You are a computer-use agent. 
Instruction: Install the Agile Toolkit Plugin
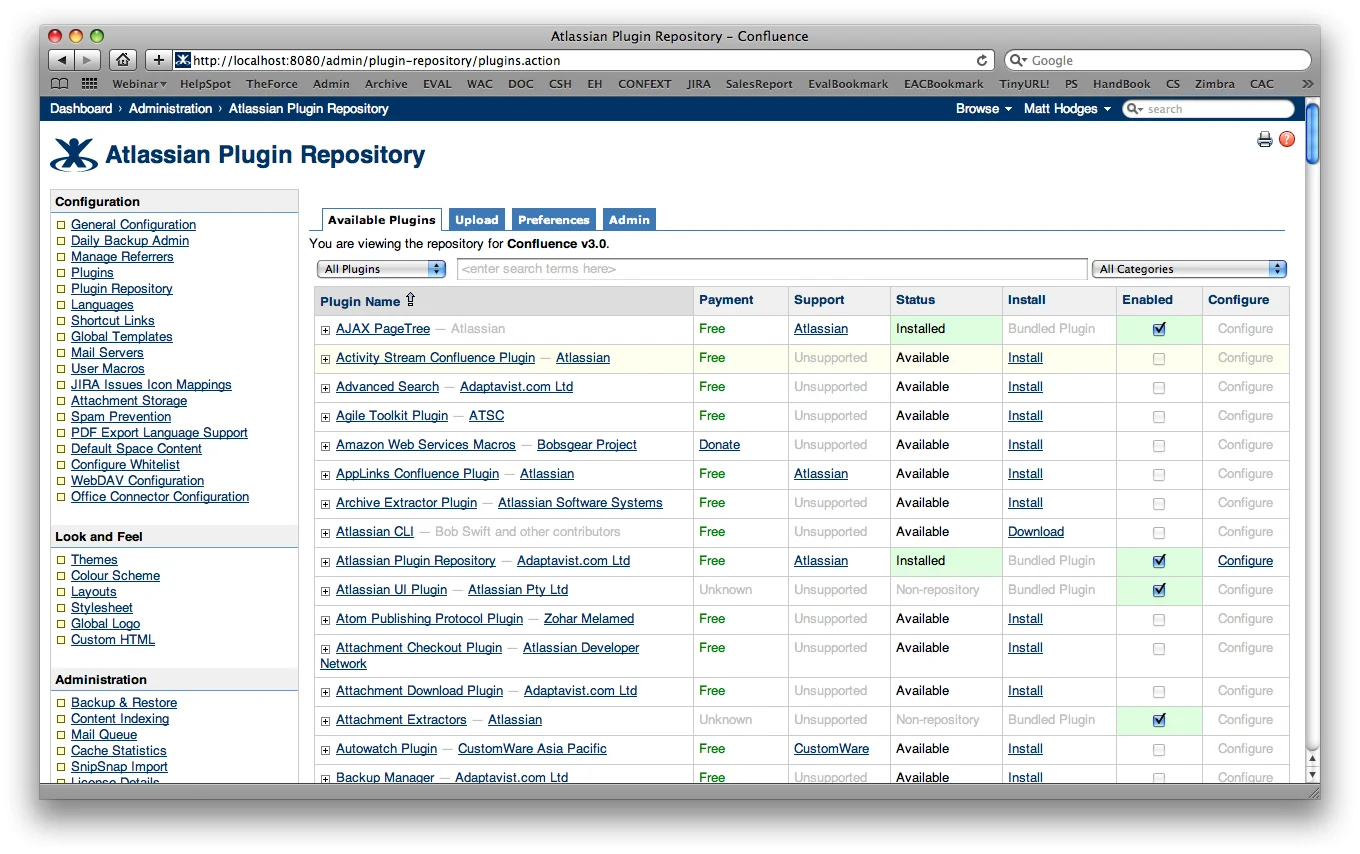click(x=1025, y=416)
